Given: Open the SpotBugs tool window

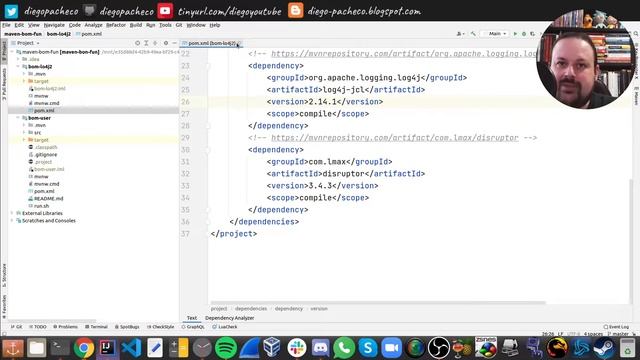Looking at the screenshot, I should [127, 327].
